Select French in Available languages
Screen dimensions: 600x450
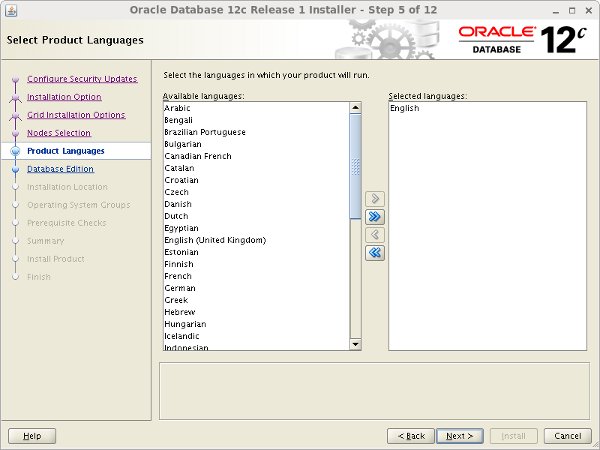pyautogui.click(x=256, y=276)
